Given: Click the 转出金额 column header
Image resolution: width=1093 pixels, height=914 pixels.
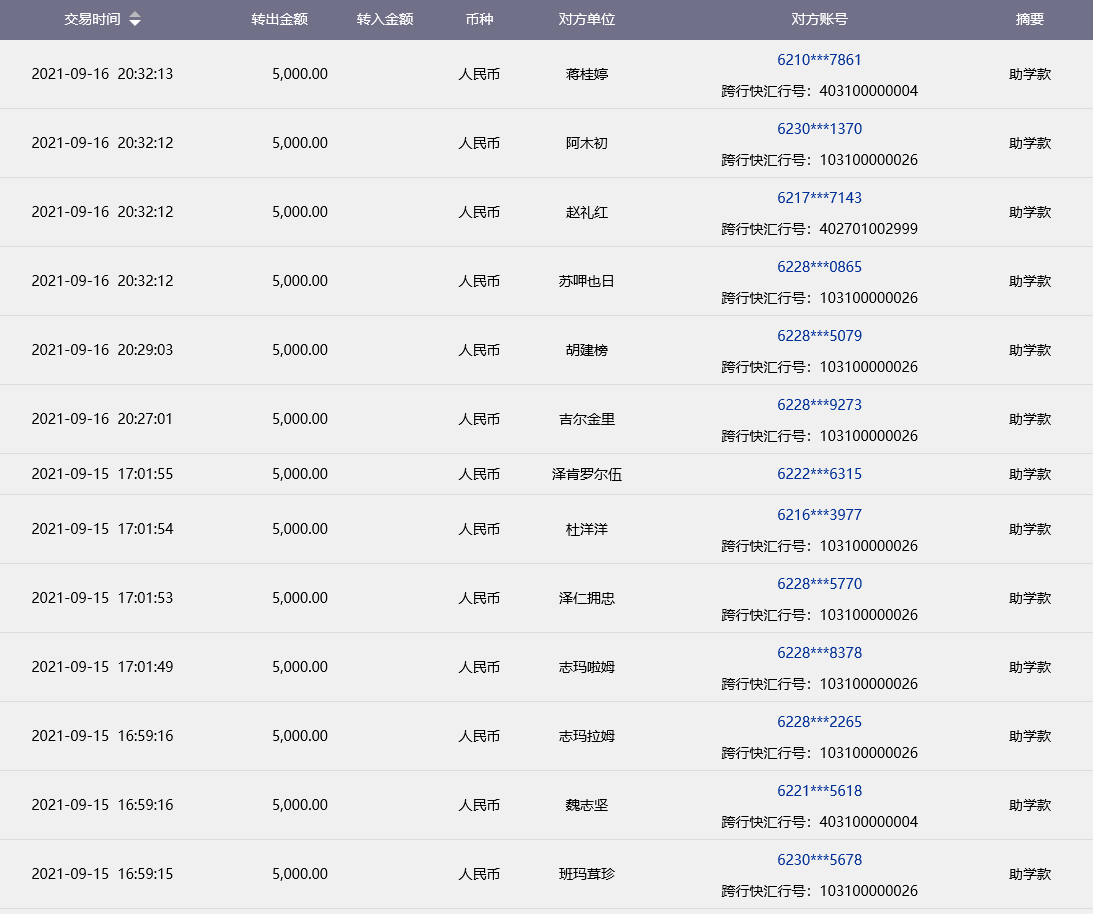Looking at the screenshot, I should pyautogui.click(x=279, y=20).
